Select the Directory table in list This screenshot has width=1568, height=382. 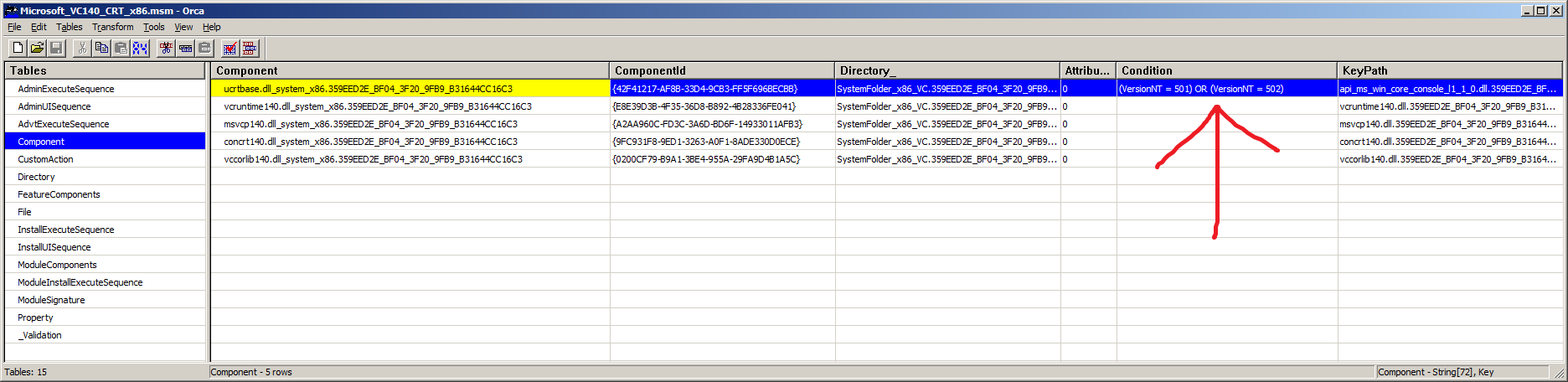pyautogui.click(x=36, y=177)
